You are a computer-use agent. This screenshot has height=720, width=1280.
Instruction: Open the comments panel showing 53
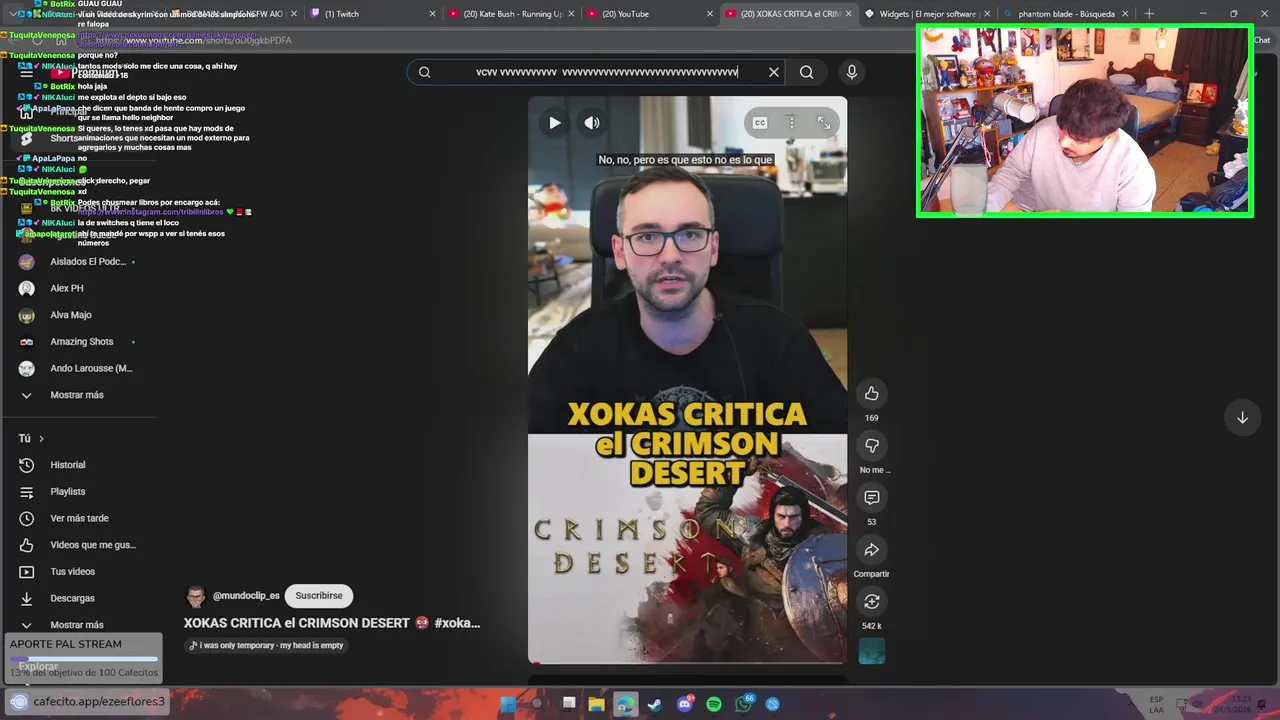[x=872, y=497]
